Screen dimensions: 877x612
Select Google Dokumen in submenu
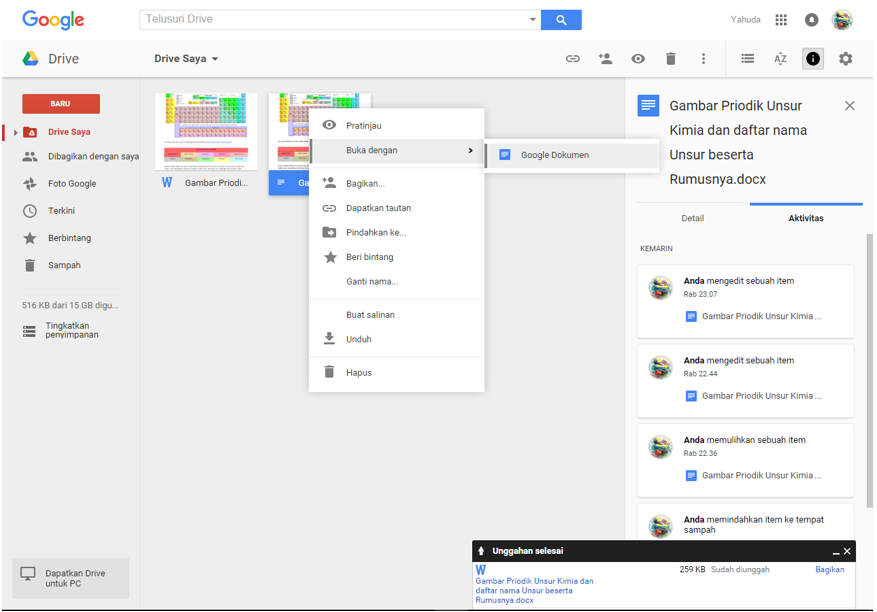[x=572, y=155]
